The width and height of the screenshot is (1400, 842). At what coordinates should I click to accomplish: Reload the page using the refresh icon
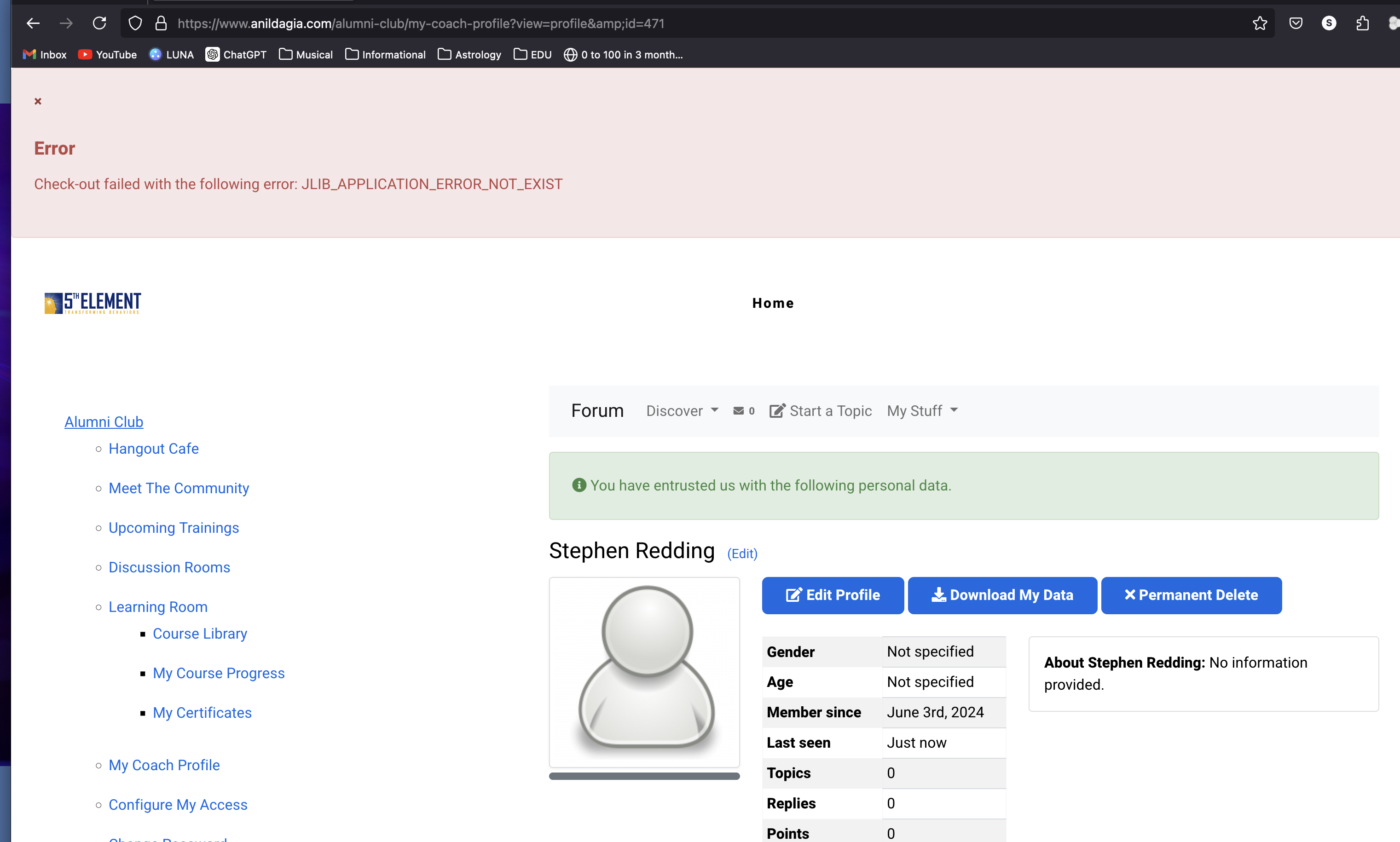pos(99,23)
